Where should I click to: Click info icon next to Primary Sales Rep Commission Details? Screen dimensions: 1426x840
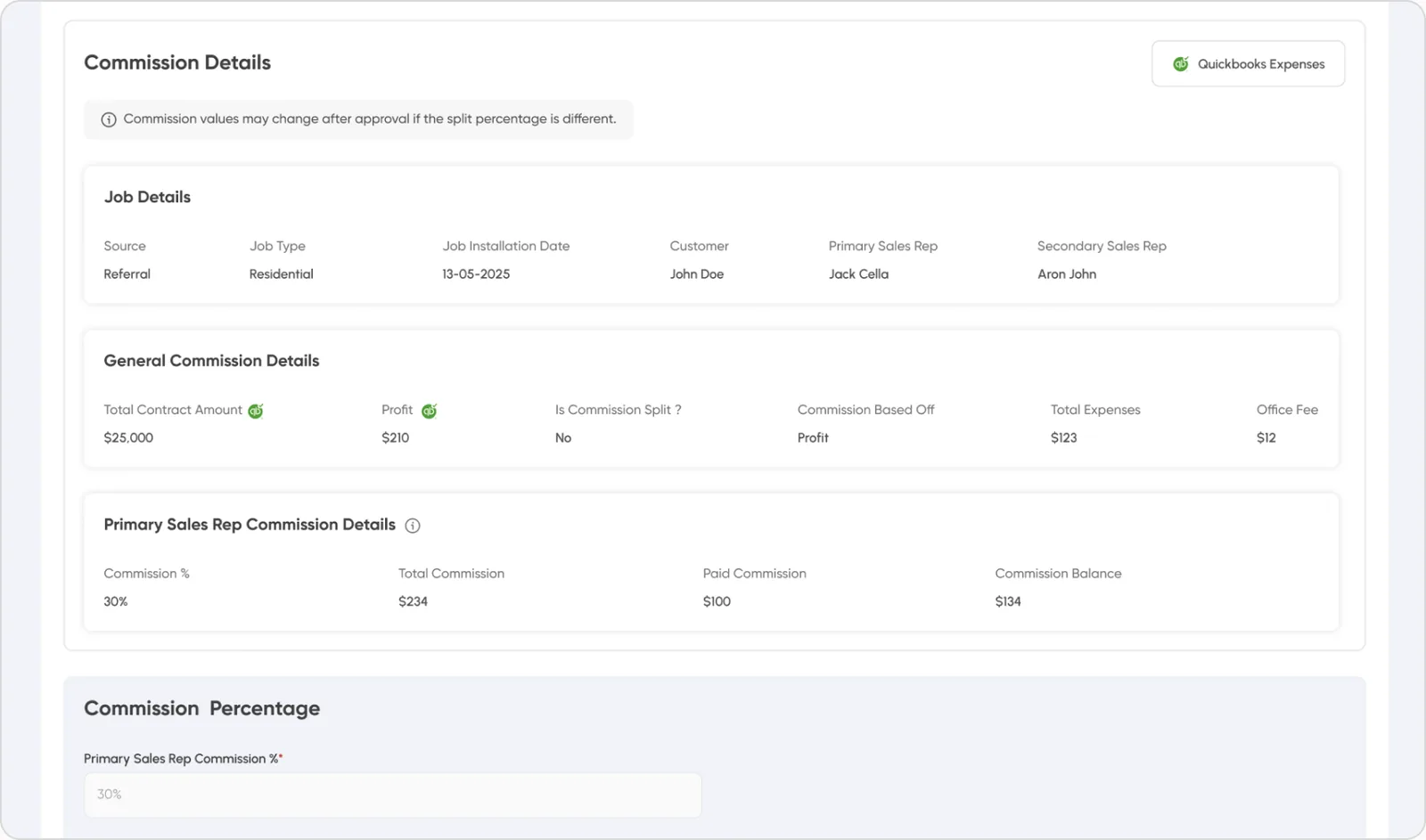click(413, 526)
